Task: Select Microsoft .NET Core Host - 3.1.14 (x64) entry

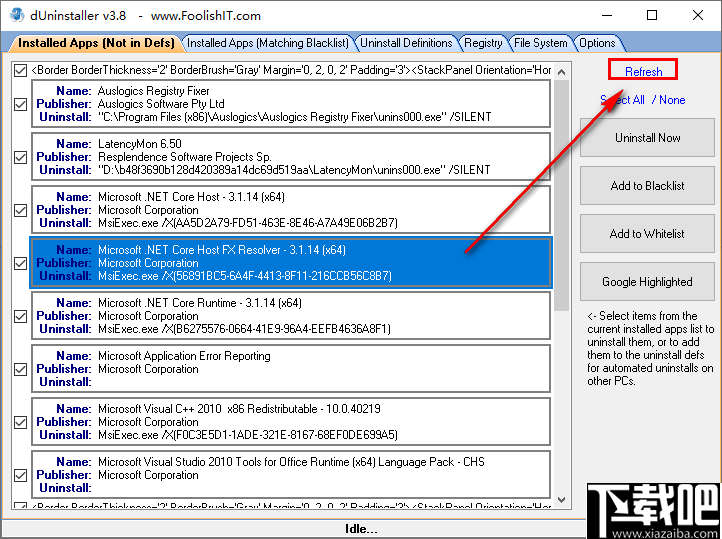Action: pos(291,210)
